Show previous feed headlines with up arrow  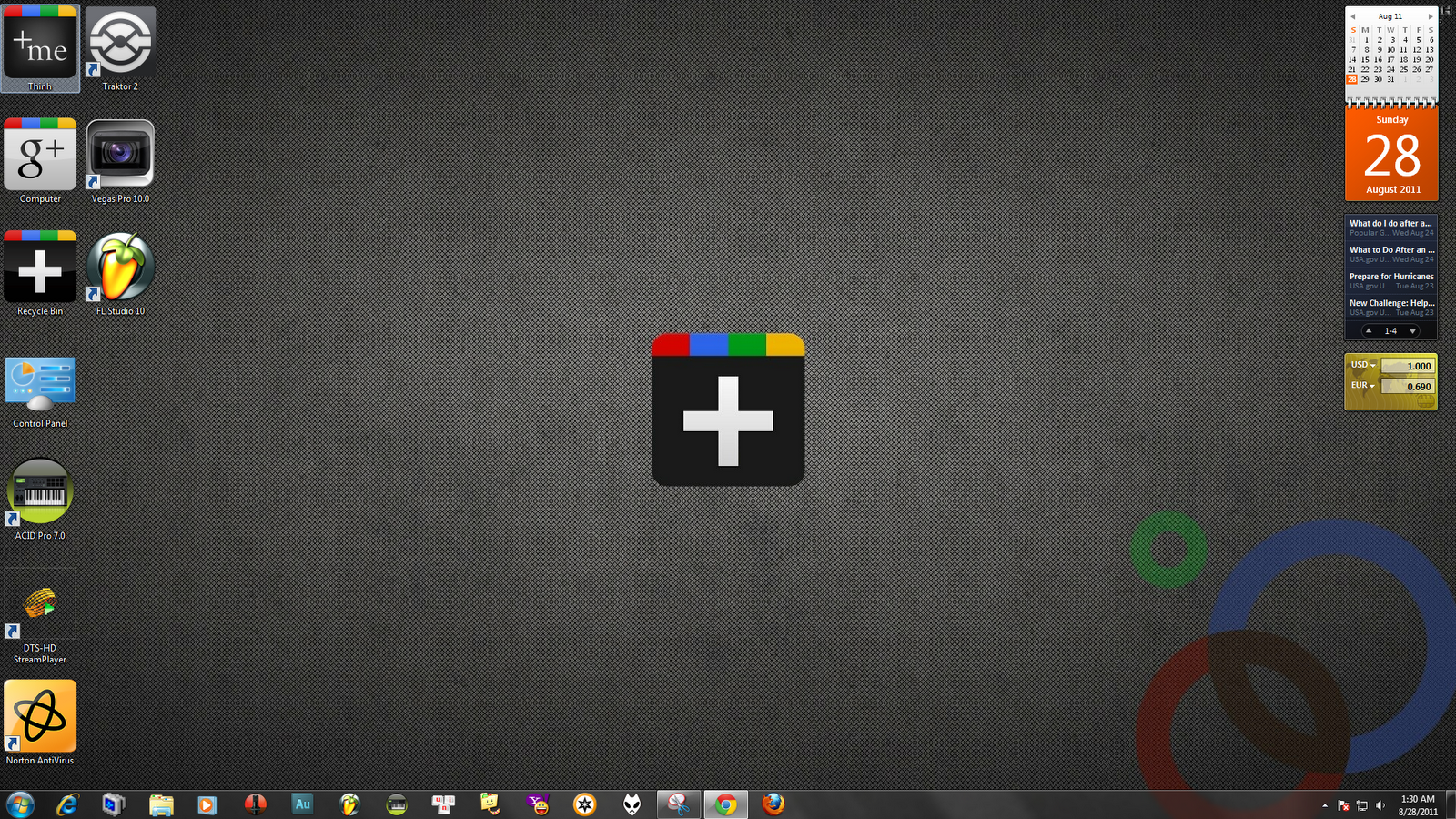point(1369,331)
